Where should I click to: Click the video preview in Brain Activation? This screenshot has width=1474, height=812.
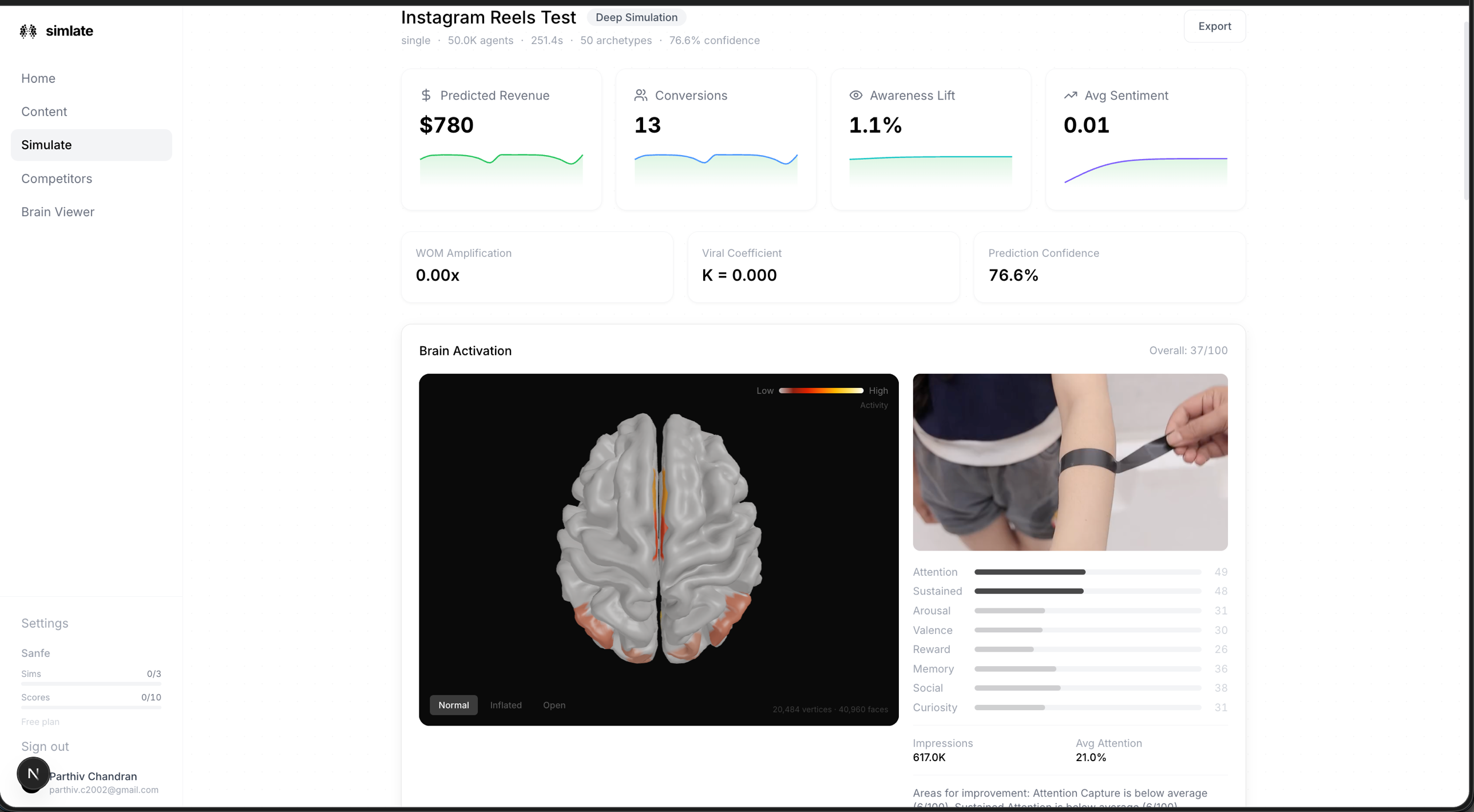click(1070, 462)
